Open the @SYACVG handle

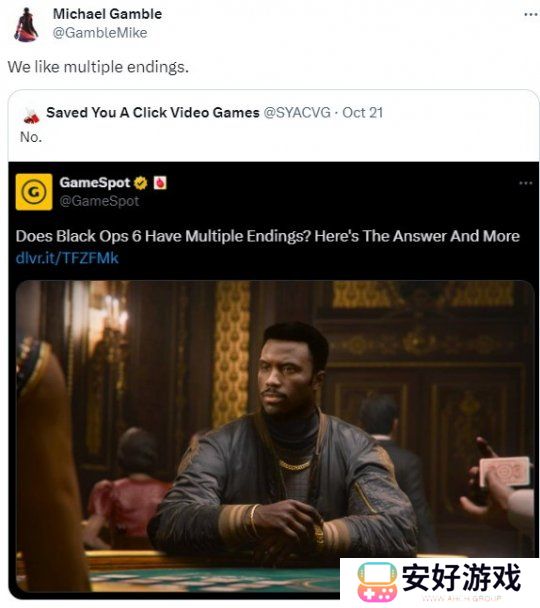pos(297,113)
